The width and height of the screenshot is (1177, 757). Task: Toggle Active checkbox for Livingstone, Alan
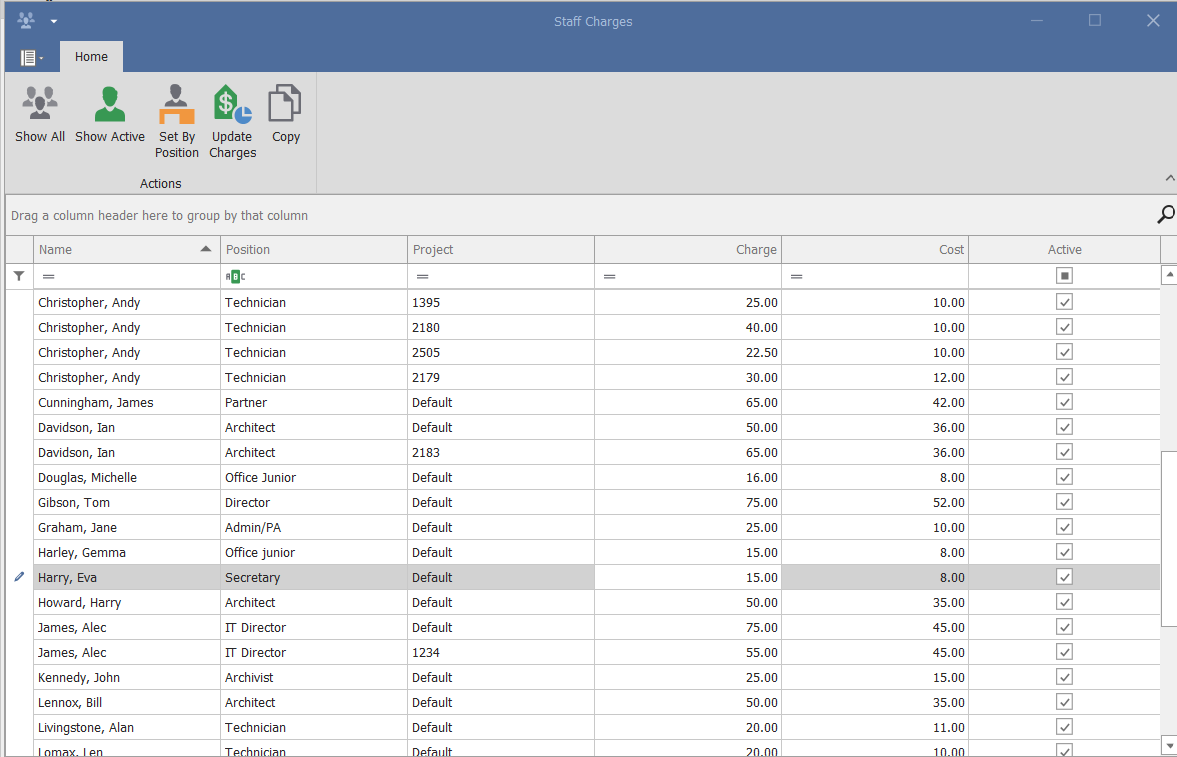1064,727
